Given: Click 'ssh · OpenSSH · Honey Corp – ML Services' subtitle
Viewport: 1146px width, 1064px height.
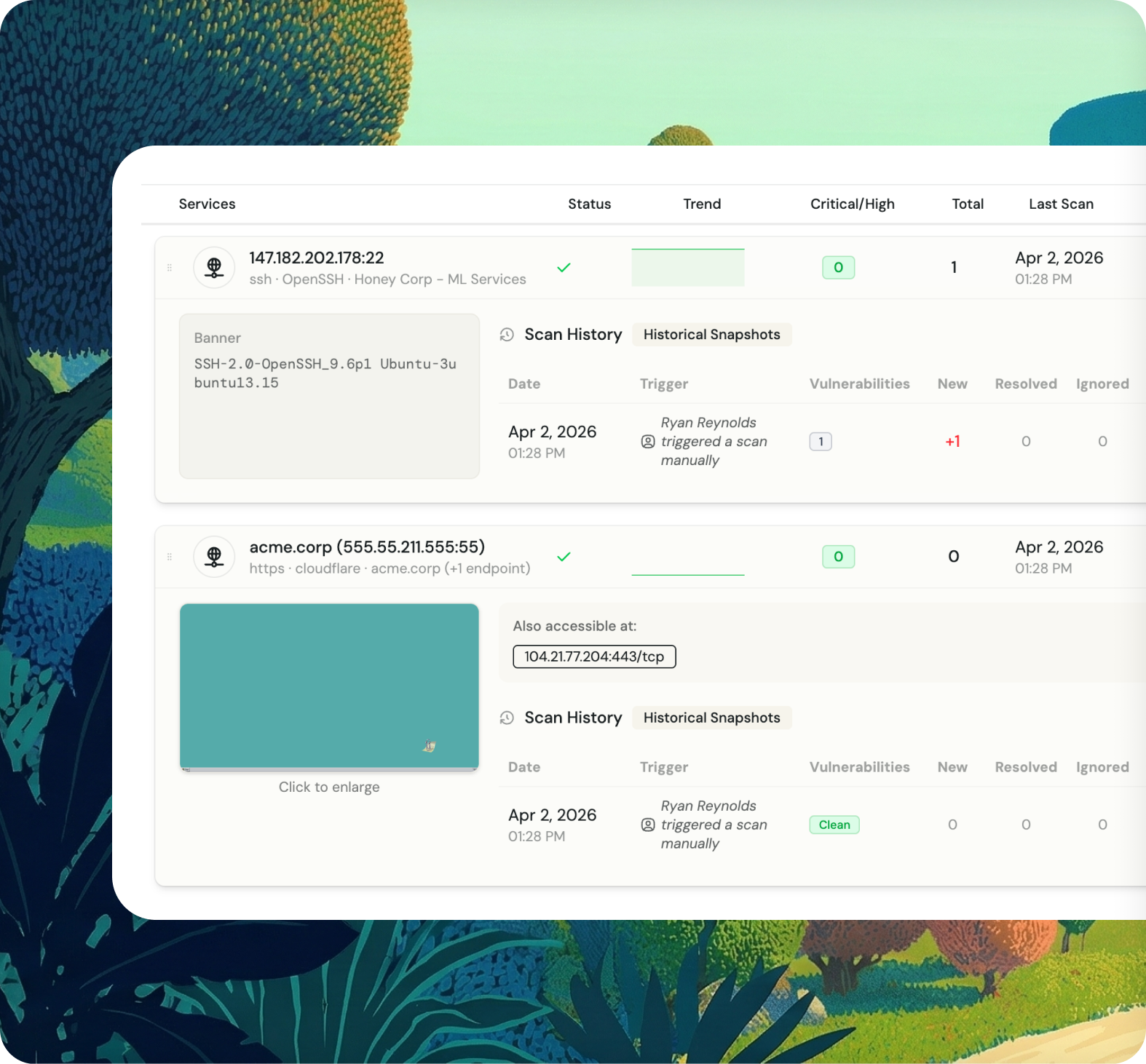Looking at the screenshot, I should (387, 279).
